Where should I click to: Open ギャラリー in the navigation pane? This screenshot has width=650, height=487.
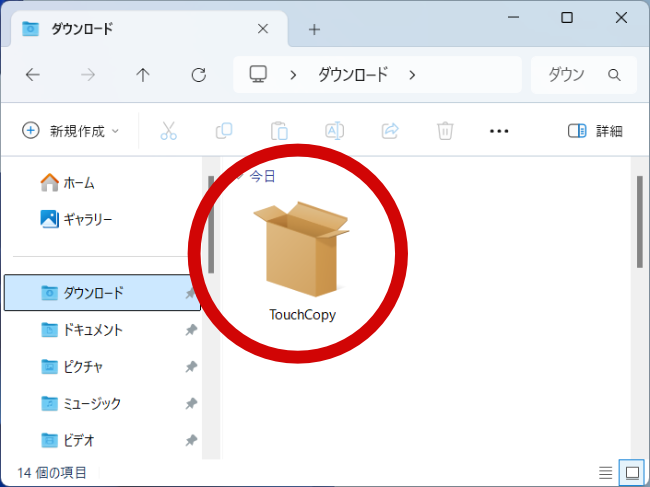point(76,219)
